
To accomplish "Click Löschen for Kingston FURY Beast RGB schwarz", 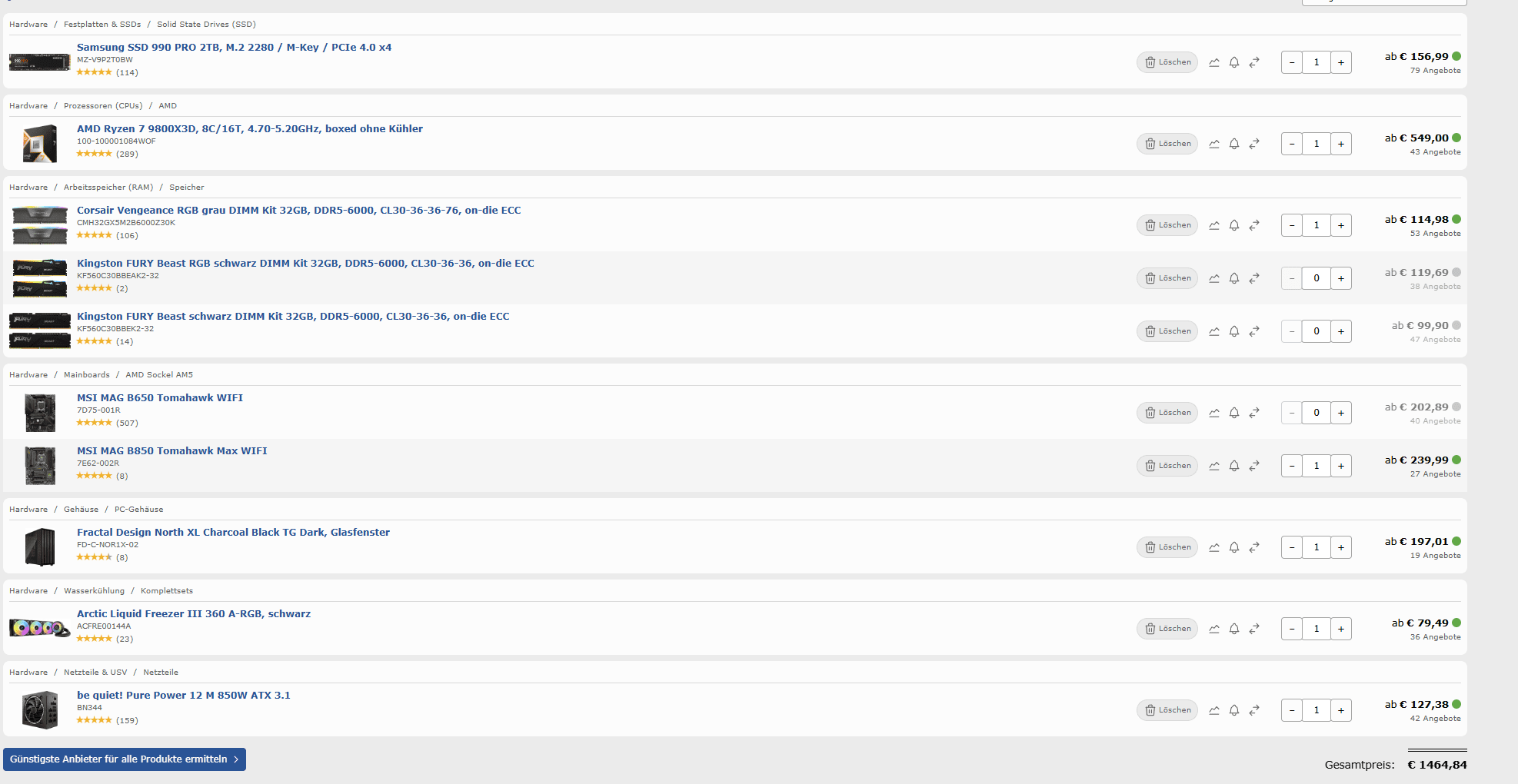I will (1167, 278).
